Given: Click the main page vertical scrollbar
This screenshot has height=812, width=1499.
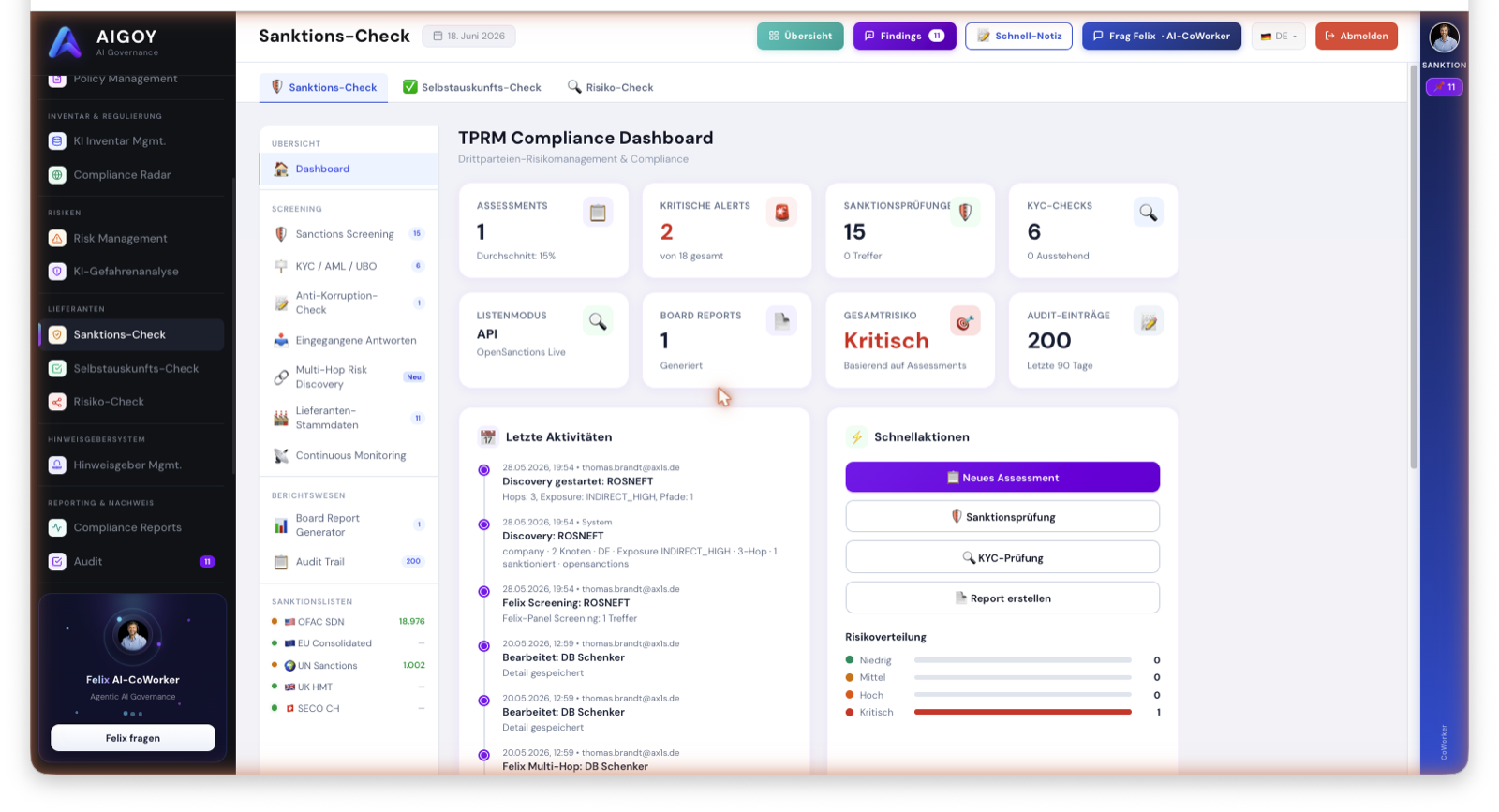Looking at the screenshot, I should click(x=1414, y=267).
